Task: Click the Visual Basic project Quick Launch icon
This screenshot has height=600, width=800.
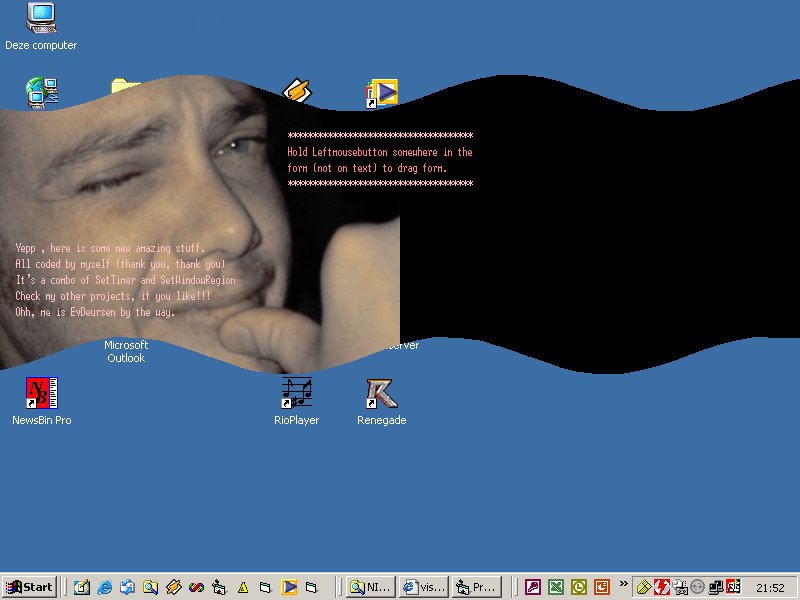Action: 219,587
